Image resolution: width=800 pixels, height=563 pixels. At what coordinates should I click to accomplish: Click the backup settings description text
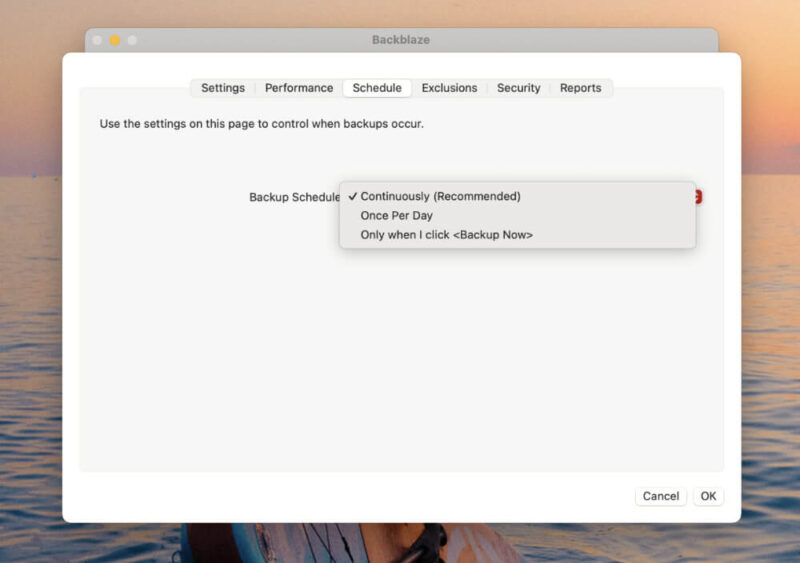tap(261, 124)
